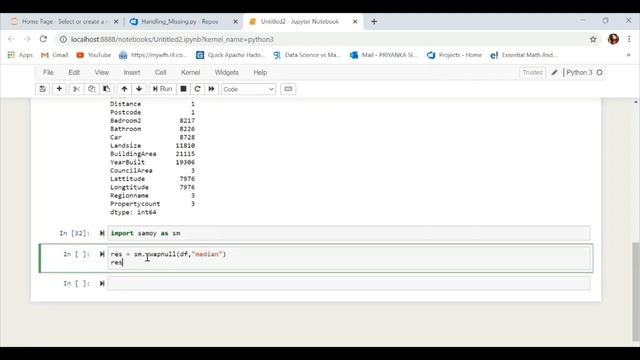The height and width of the screenshot is (360, 640).
Task: Move selected cell down arrow
Action: coord(139,89)
